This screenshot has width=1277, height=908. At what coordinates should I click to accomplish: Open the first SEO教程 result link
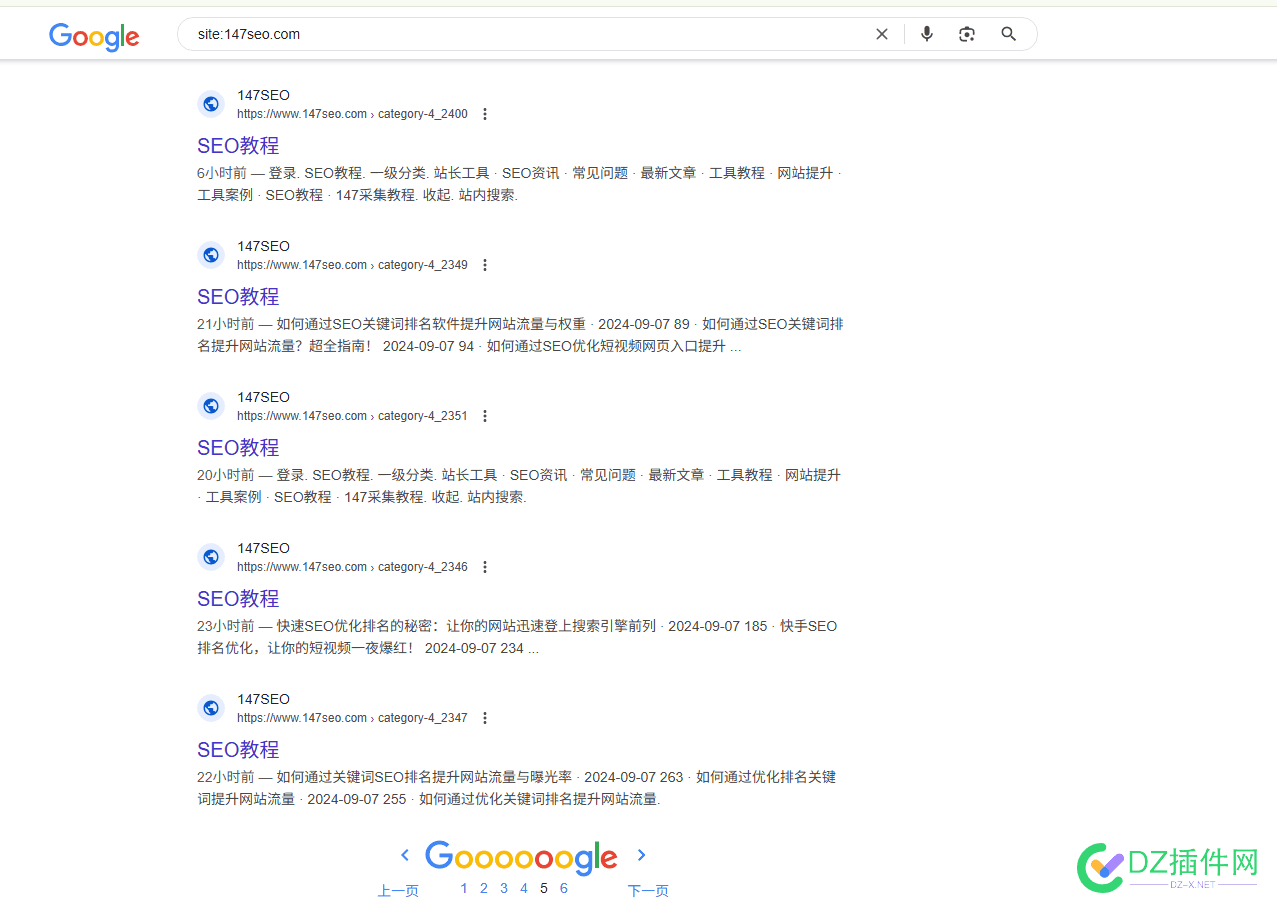coord(238,145)
